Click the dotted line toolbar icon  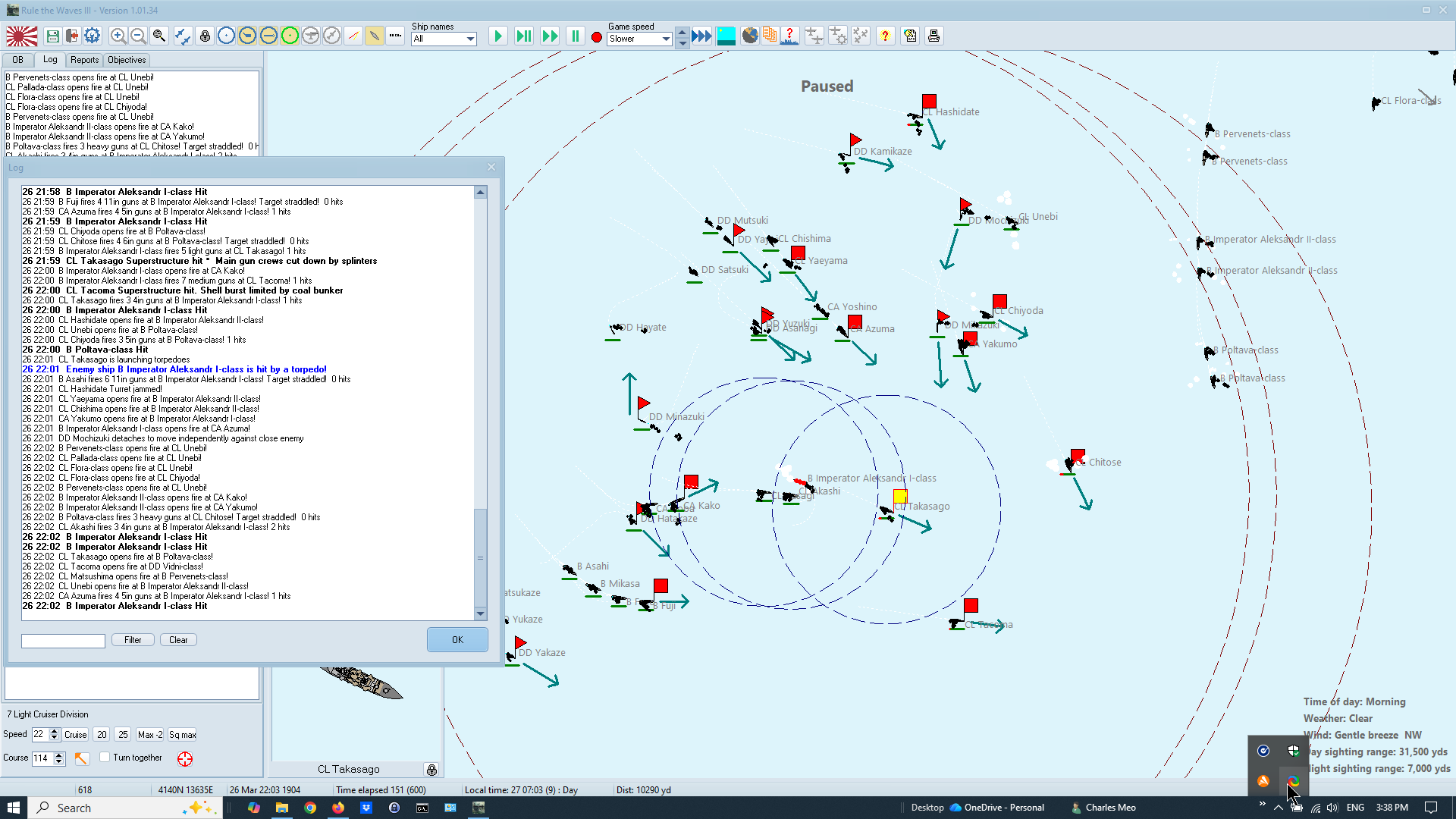(396, 36)
